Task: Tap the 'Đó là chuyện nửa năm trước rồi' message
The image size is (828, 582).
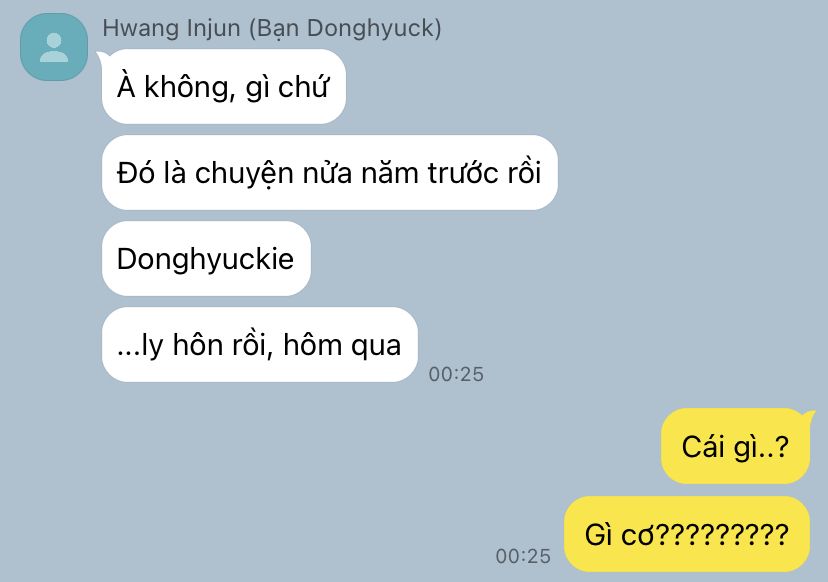Action: tap(330, 173)
